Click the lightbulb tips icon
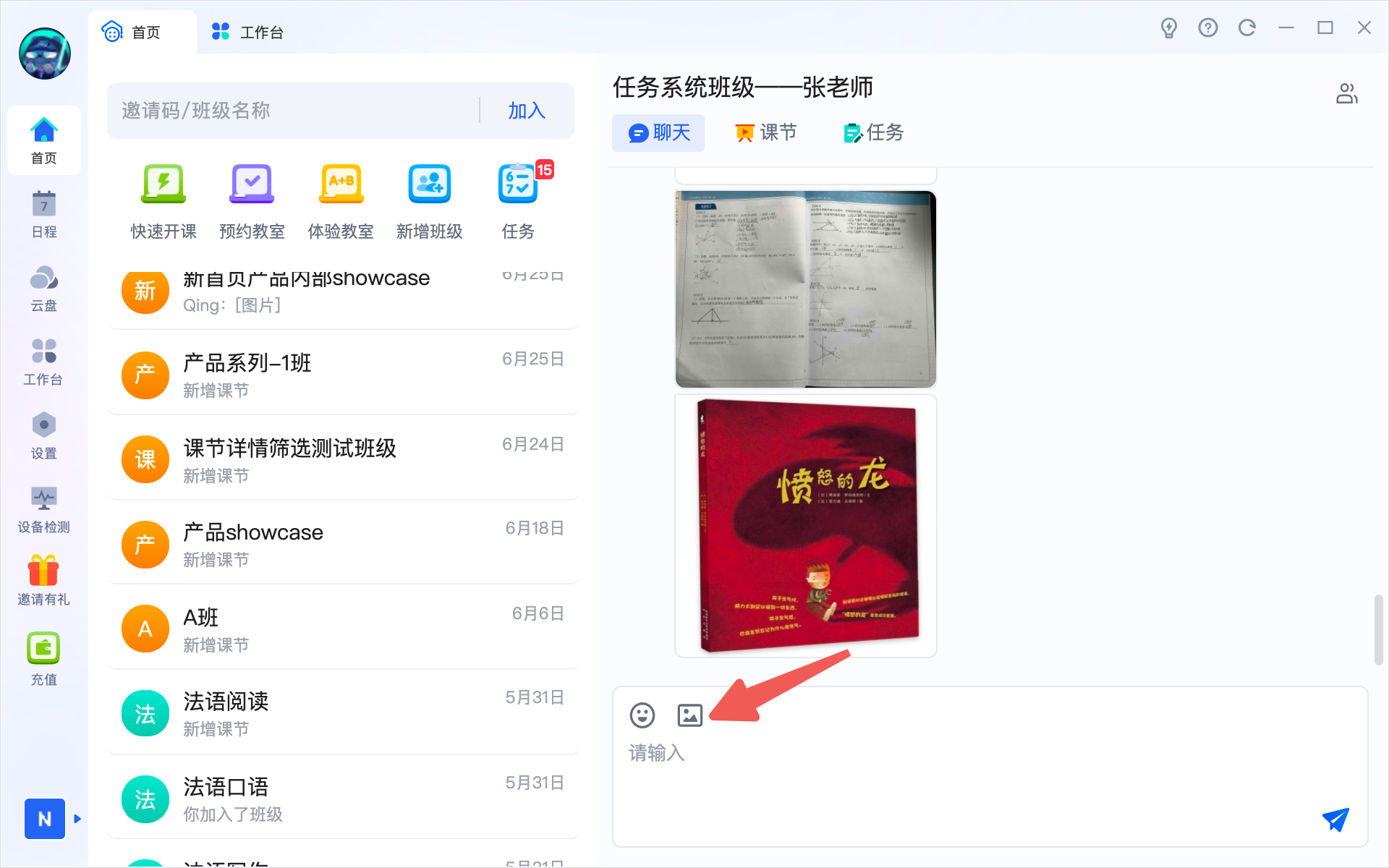Image resolution: width=1389 pixels, height=868 pixels. click(1168, 27)
